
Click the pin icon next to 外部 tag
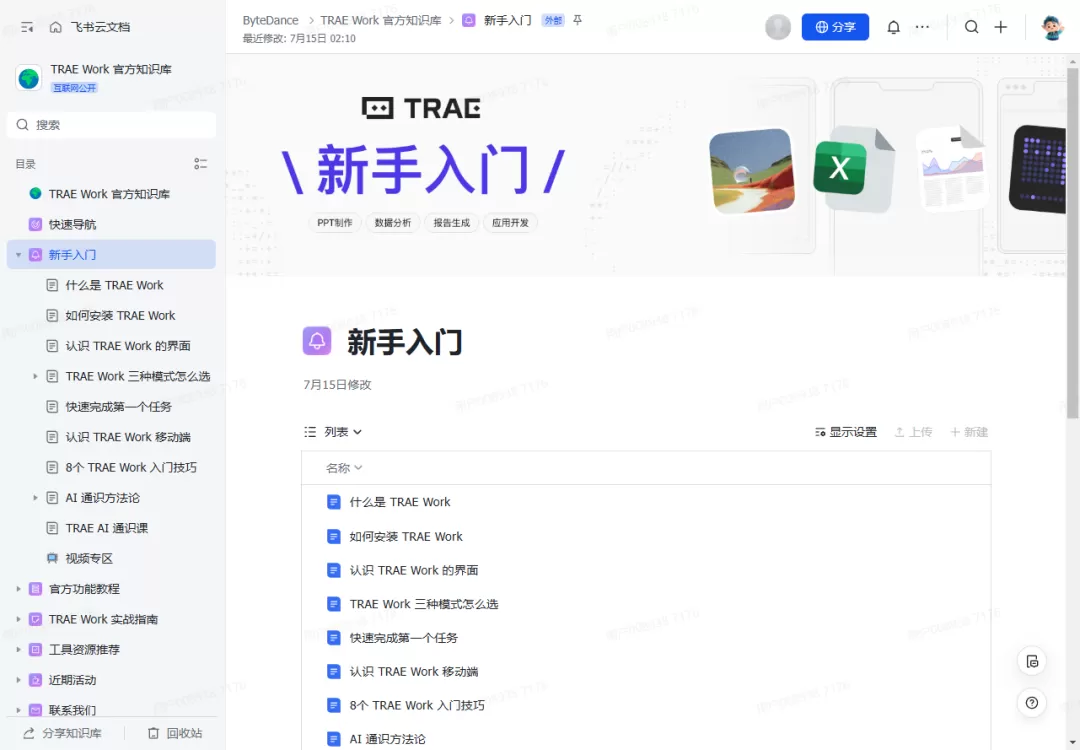tap(578, 20)
